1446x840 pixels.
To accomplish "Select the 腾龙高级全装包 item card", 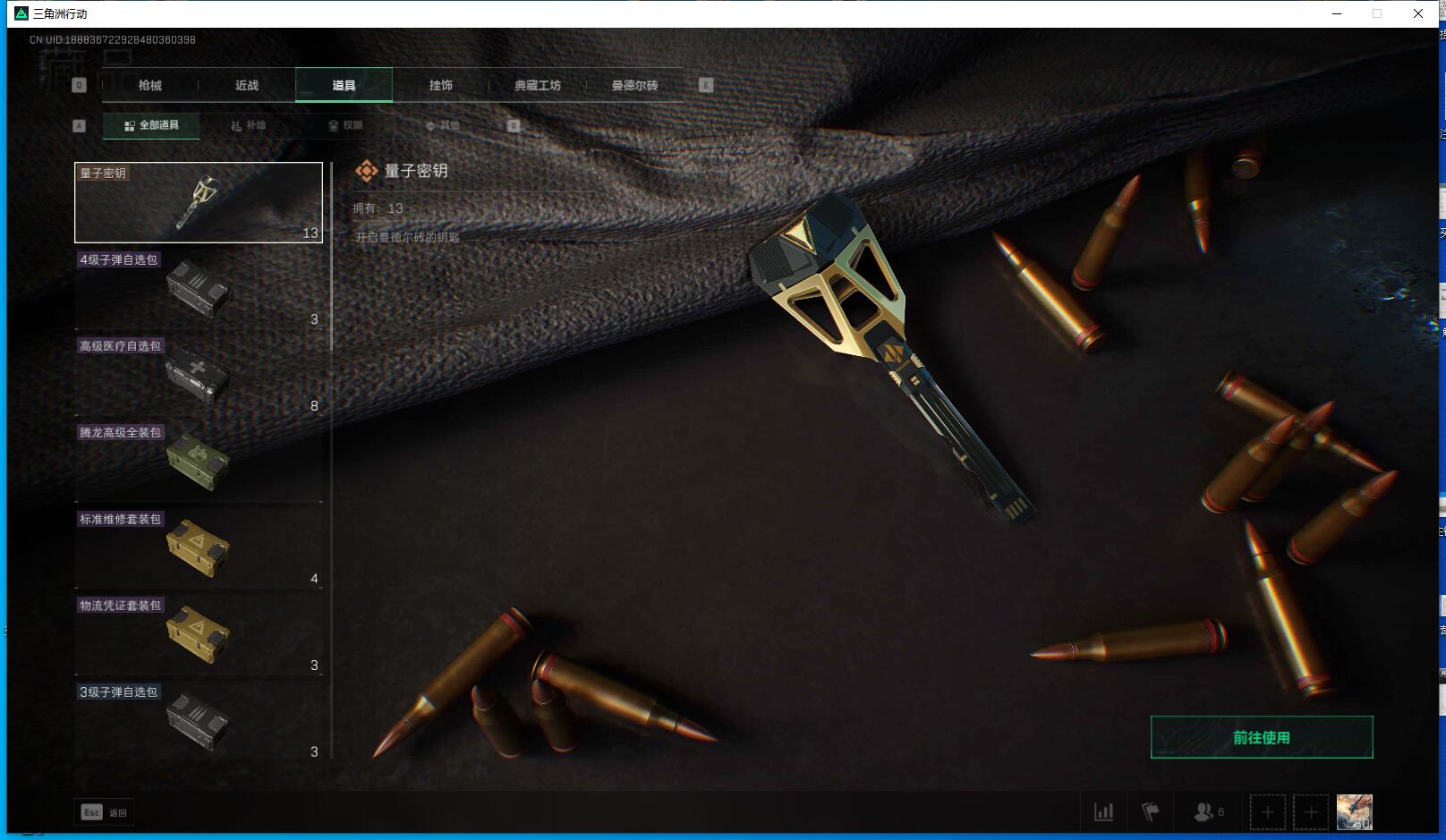I will (199, 462).
